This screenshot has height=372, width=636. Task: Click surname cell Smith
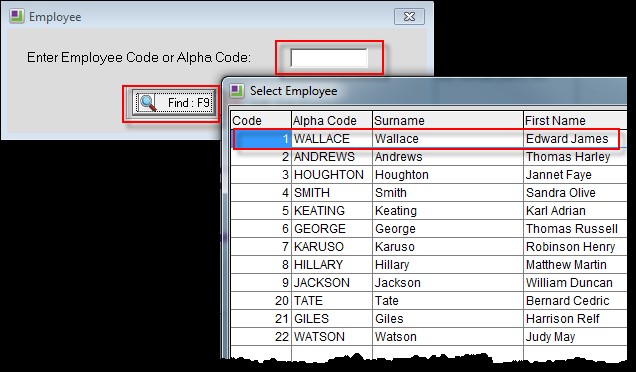pos(448,193)
